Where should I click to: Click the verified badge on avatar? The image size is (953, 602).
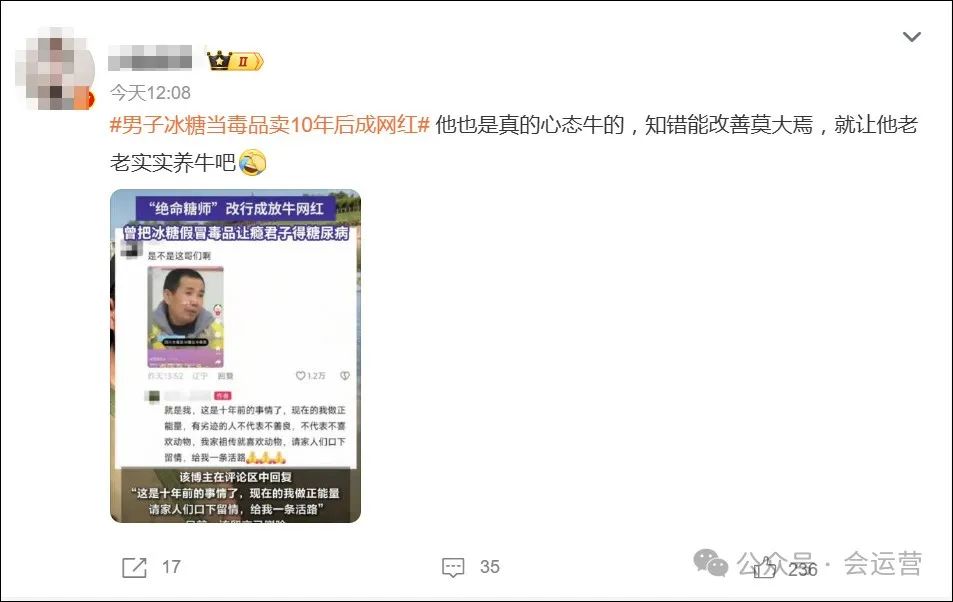point(89,99)
